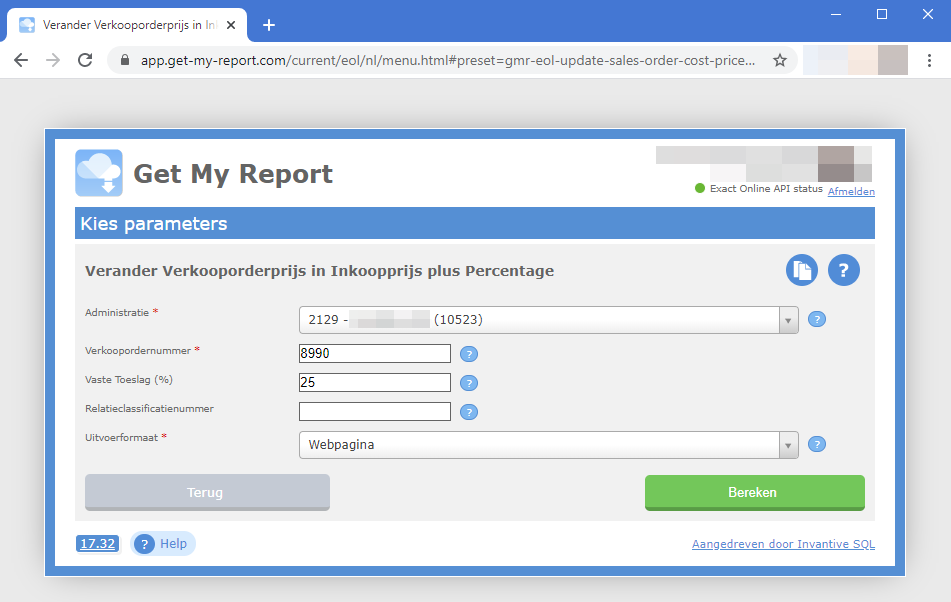The width and height of the screenshot is (951, 602).
Task: Bookmark this page with the star icon
Action: [x=780, y=60]
